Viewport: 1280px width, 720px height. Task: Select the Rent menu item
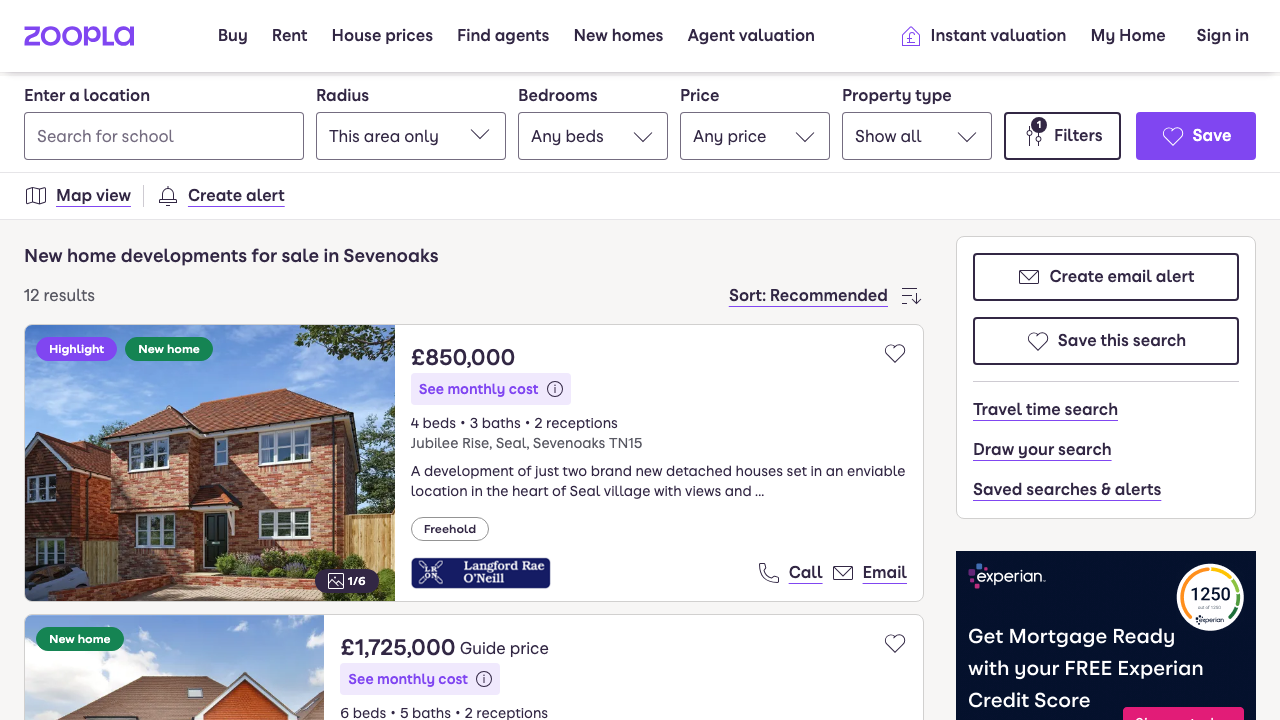pyautogui.click(x=289, y=36)
